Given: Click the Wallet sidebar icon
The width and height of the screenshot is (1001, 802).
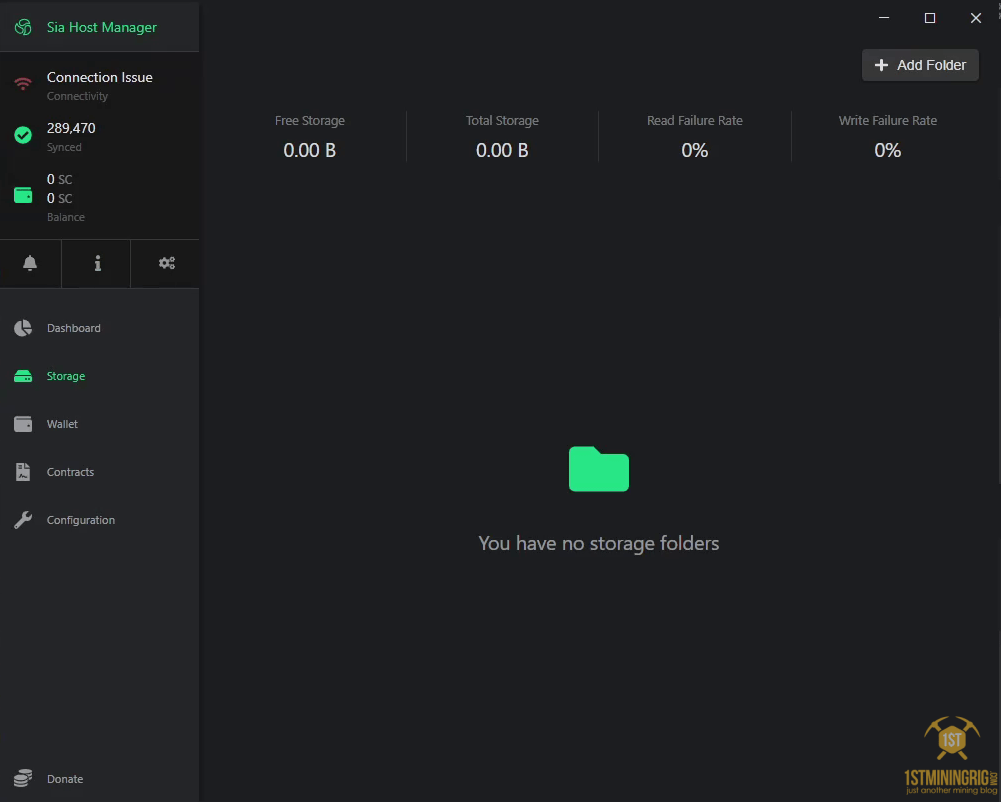Looking at the screenshot, I should click(23, 424).
